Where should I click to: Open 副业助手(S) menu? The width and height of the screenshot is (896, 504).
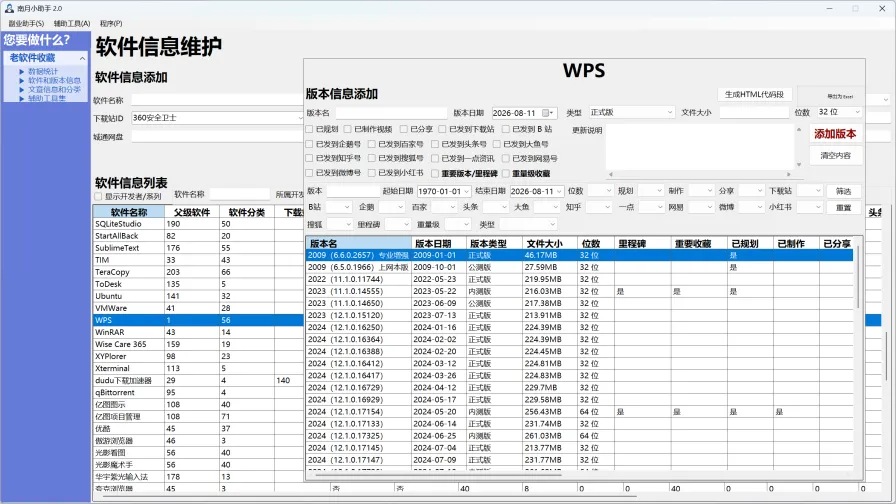(x=26, y=23)
